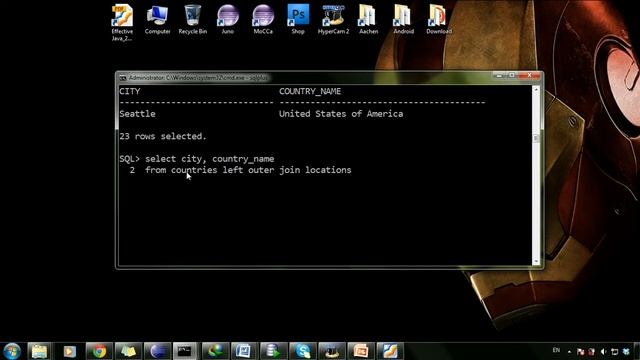Click the Seattle result row text

tap(138, 114)
